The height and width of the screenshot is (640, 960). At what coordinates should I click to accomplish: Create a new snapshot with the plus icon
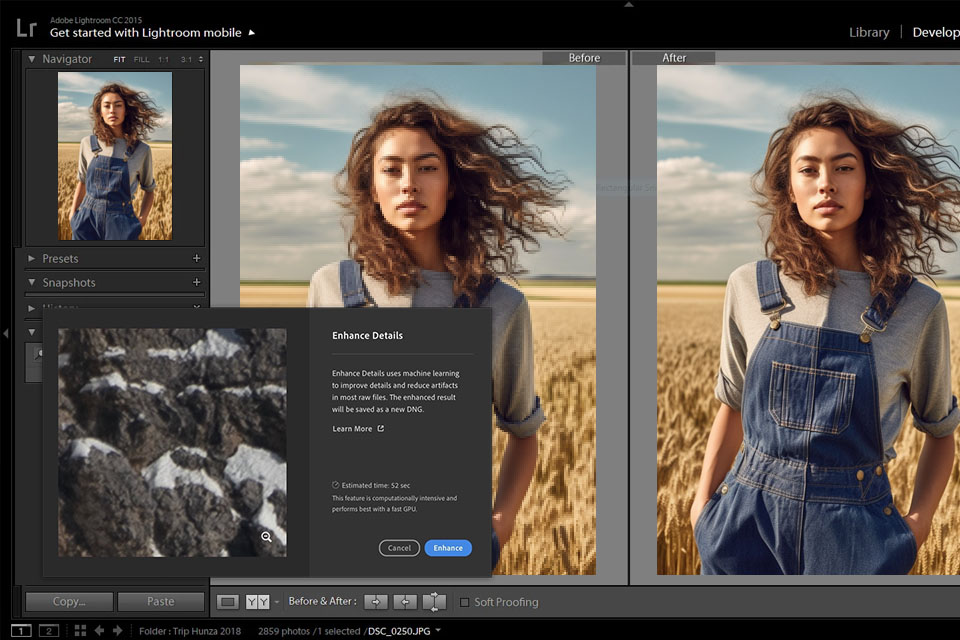click(x=197, y=282)
